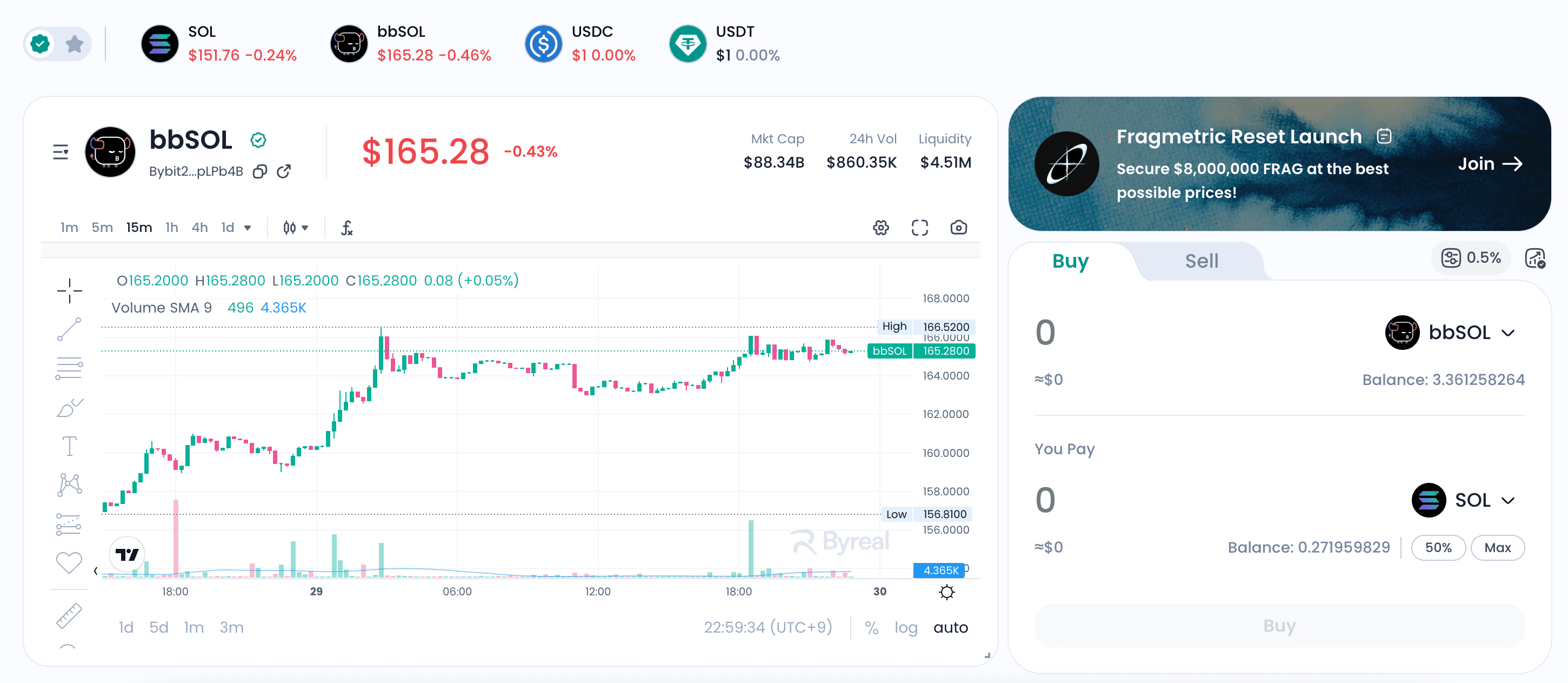Set chart range to 5d
This screenshot has height=683, width=1568.
tap(159, 628)
